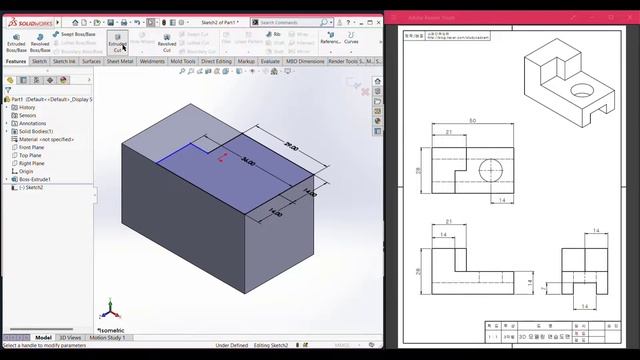Expand manager pane tabs right arrow
This screenshot has width=640, height=360.
click(x=89, y=80)
